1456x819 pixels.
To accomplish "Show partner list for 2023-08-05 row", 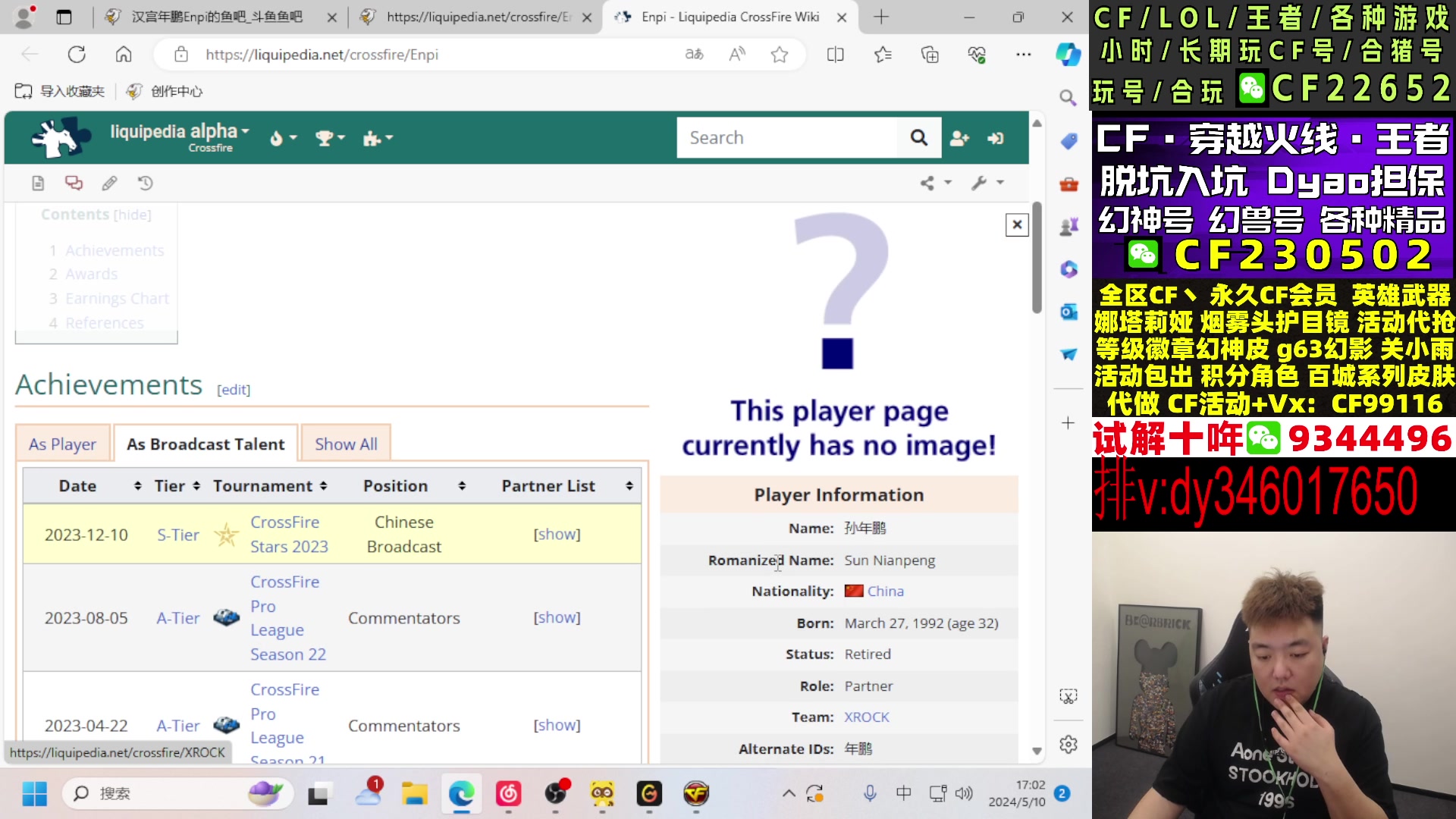I will [557, 617].
